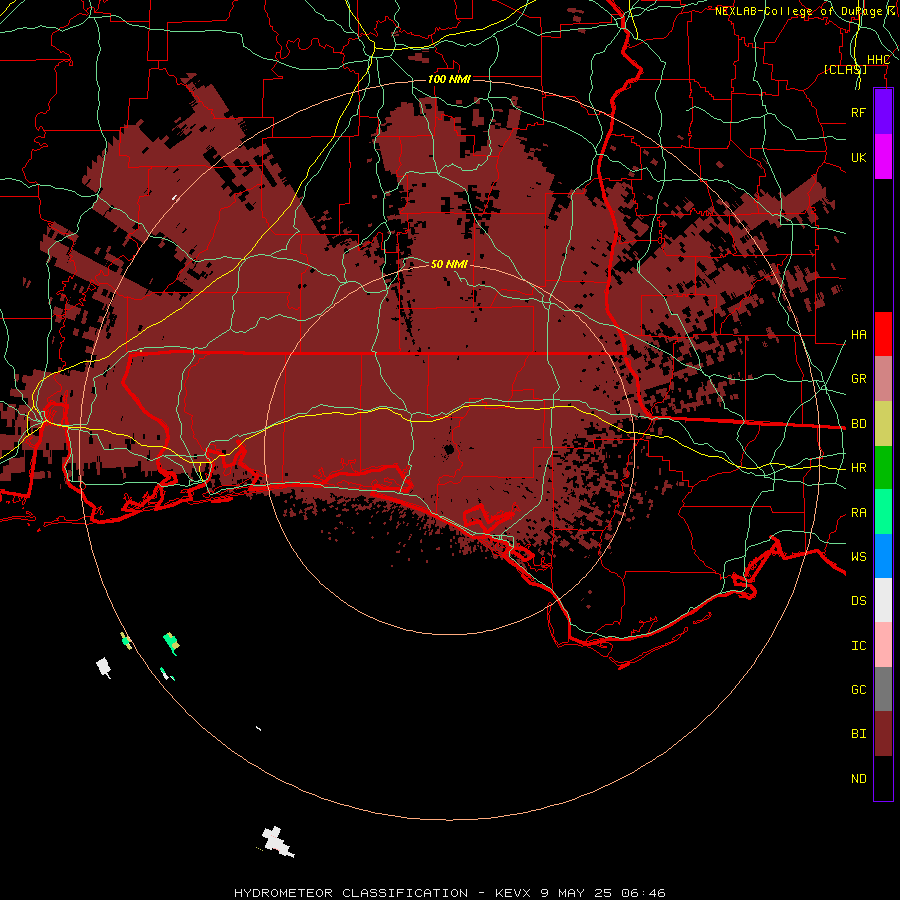900x900 pixels.
Task: Click the HA red legend swatch
Action: [883, 334]
